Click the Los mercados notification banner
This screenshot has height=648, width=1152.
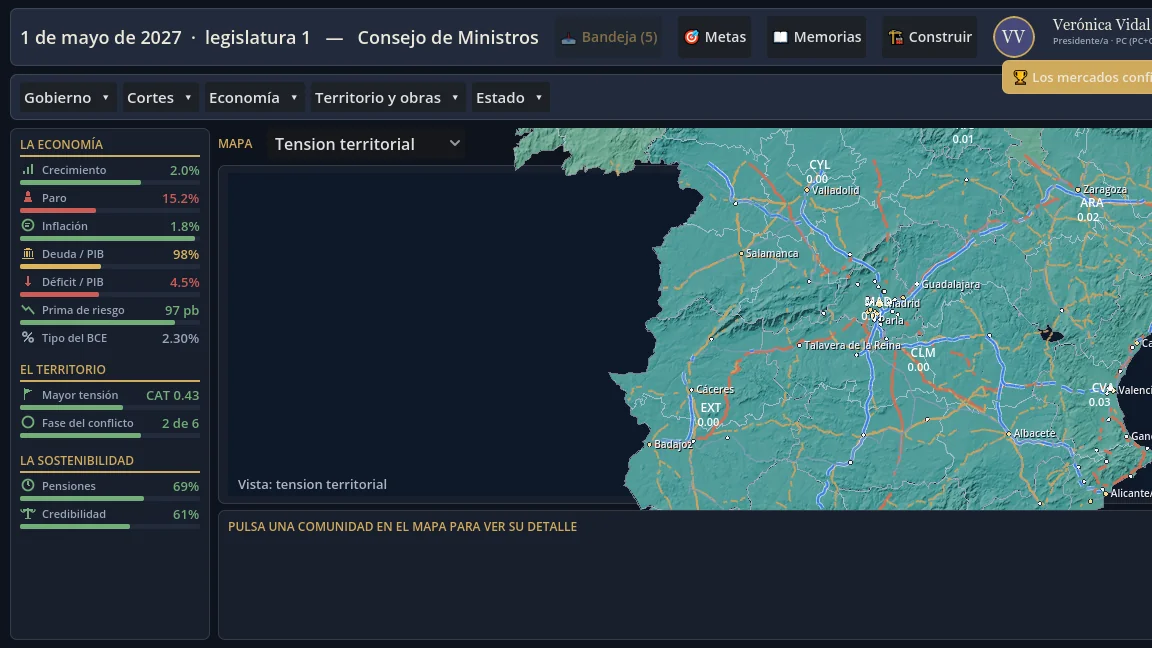pos(1078,77)
